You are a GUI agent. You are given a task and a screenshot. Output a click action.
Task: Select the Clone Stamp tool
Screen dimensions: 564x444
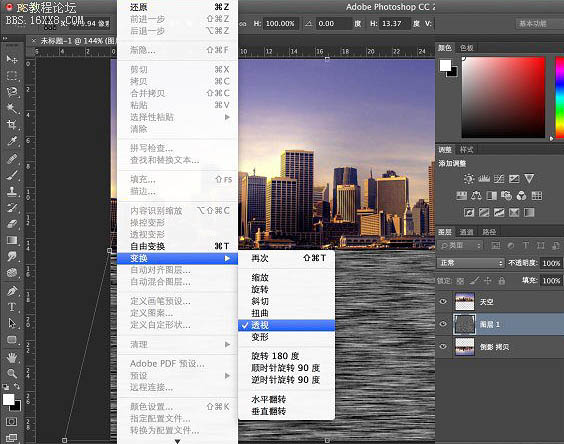click(12, 191)
